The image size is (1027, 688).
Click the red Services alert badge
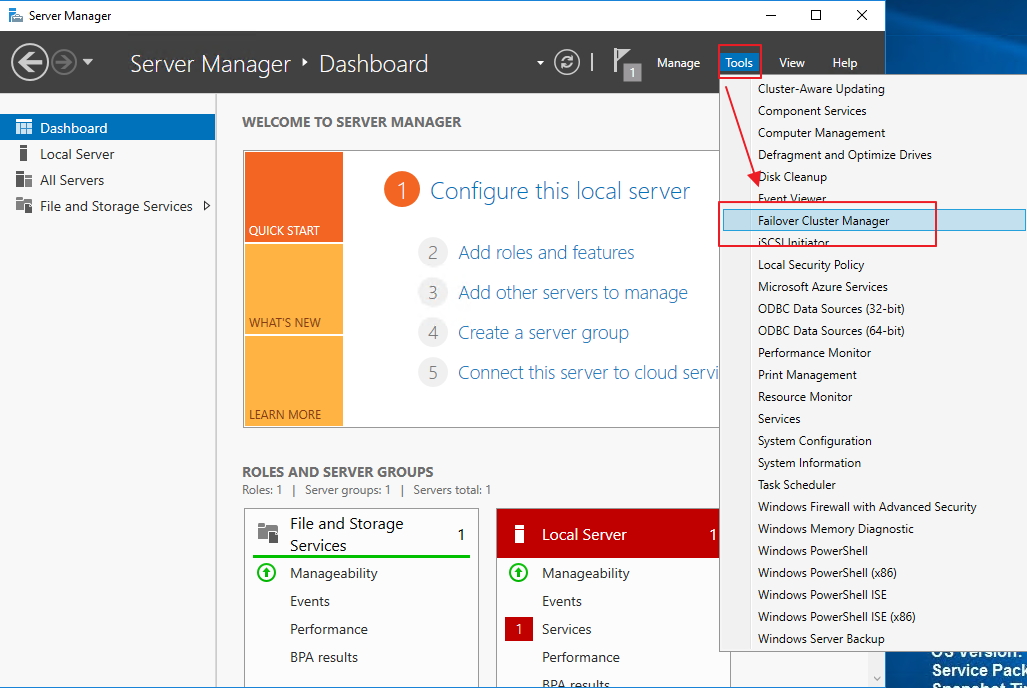518,629
